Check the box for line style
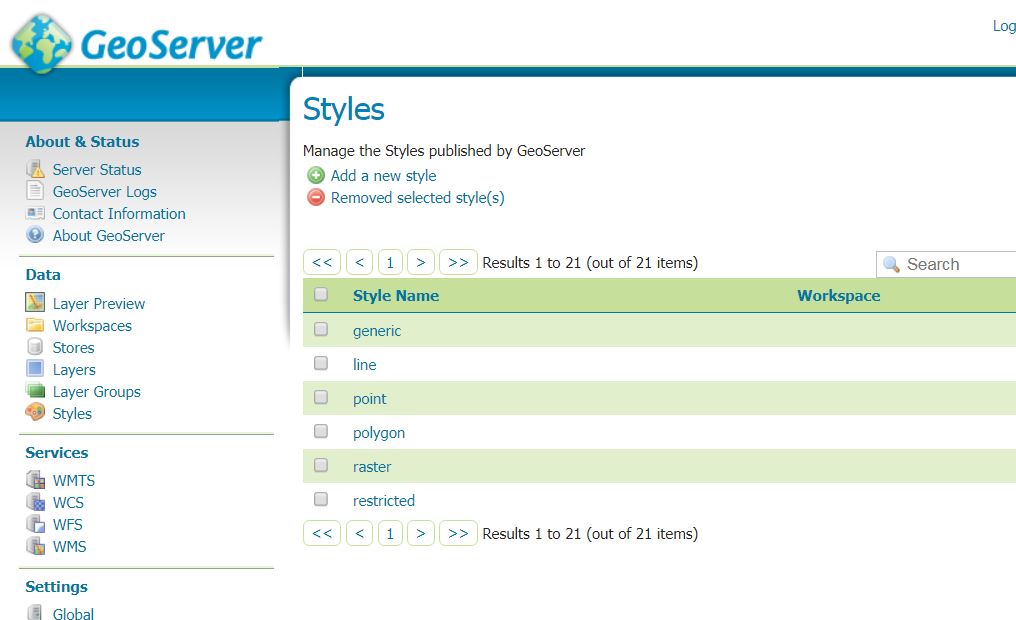Screen dimensions: 1016x620 321,363
